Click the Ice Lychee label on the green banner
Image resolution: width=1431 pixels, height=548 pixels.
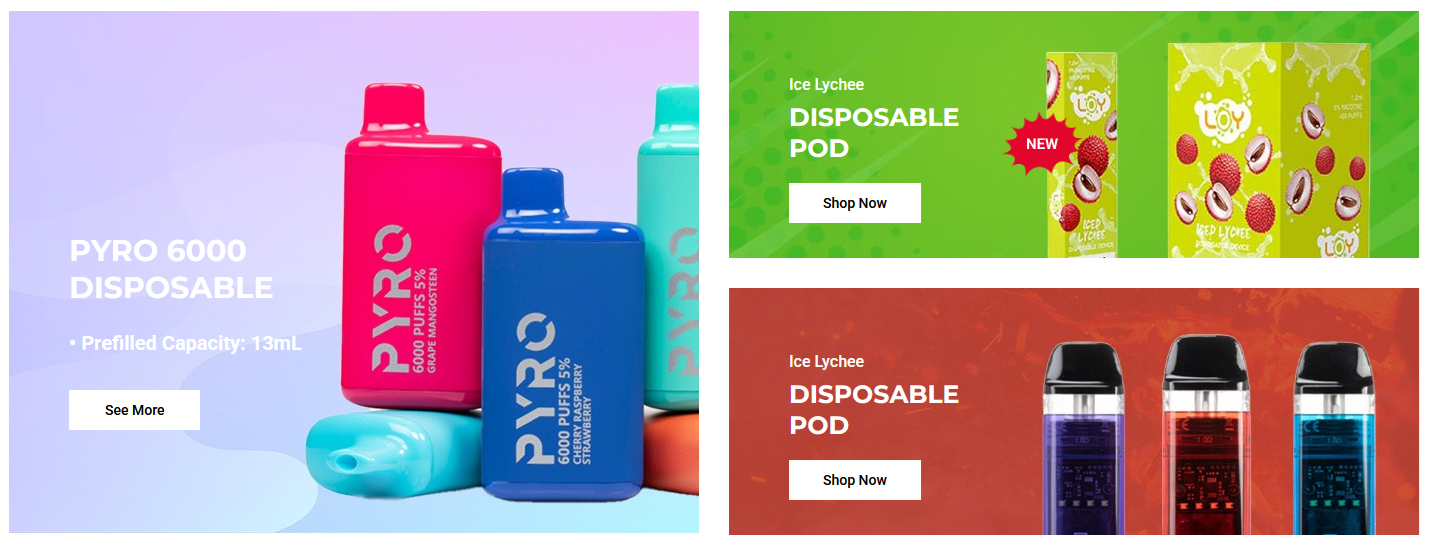826,85
